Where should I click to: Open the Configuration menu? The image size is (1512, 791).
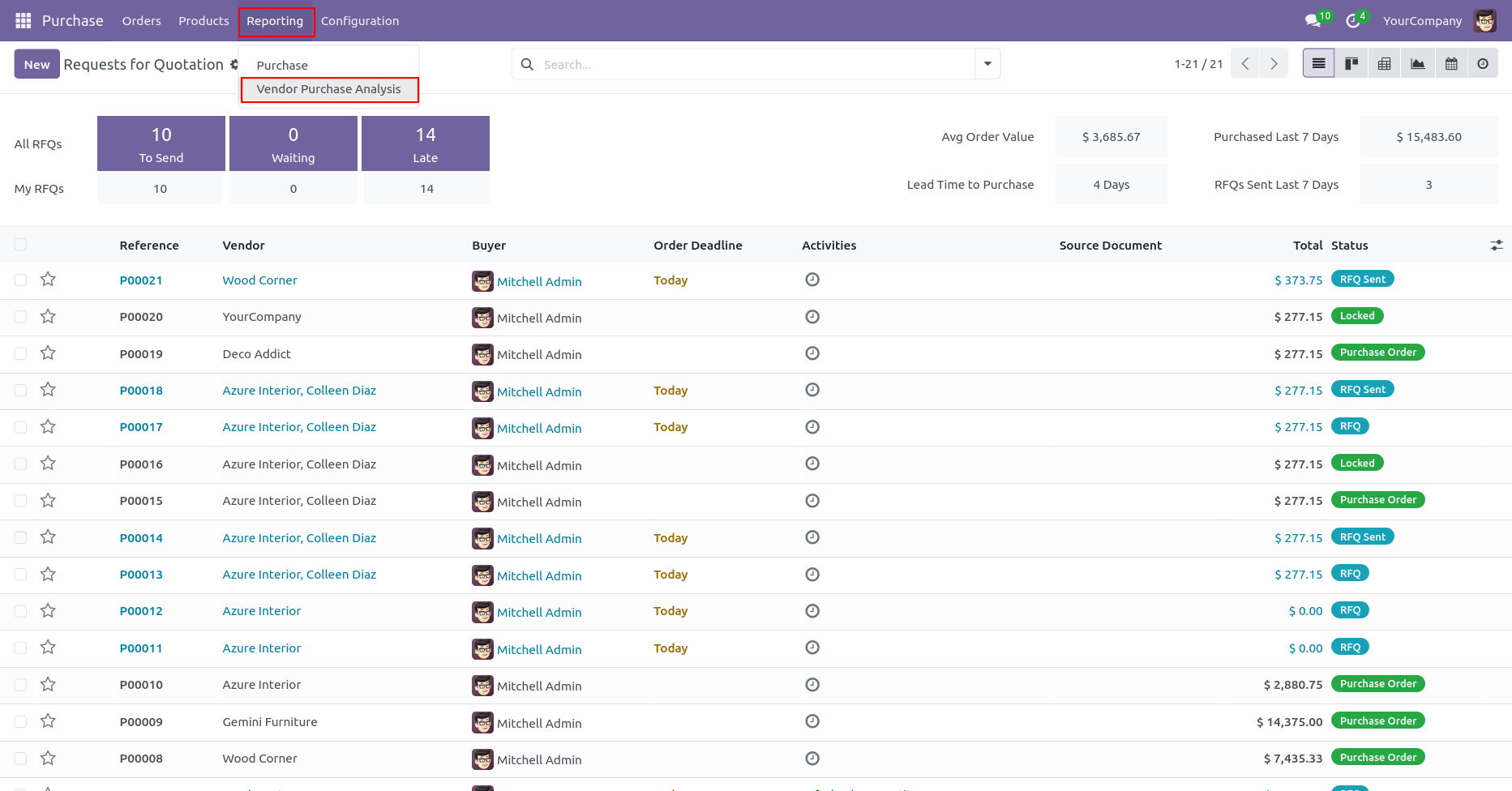pyautogui.click(x=360, y=20)
